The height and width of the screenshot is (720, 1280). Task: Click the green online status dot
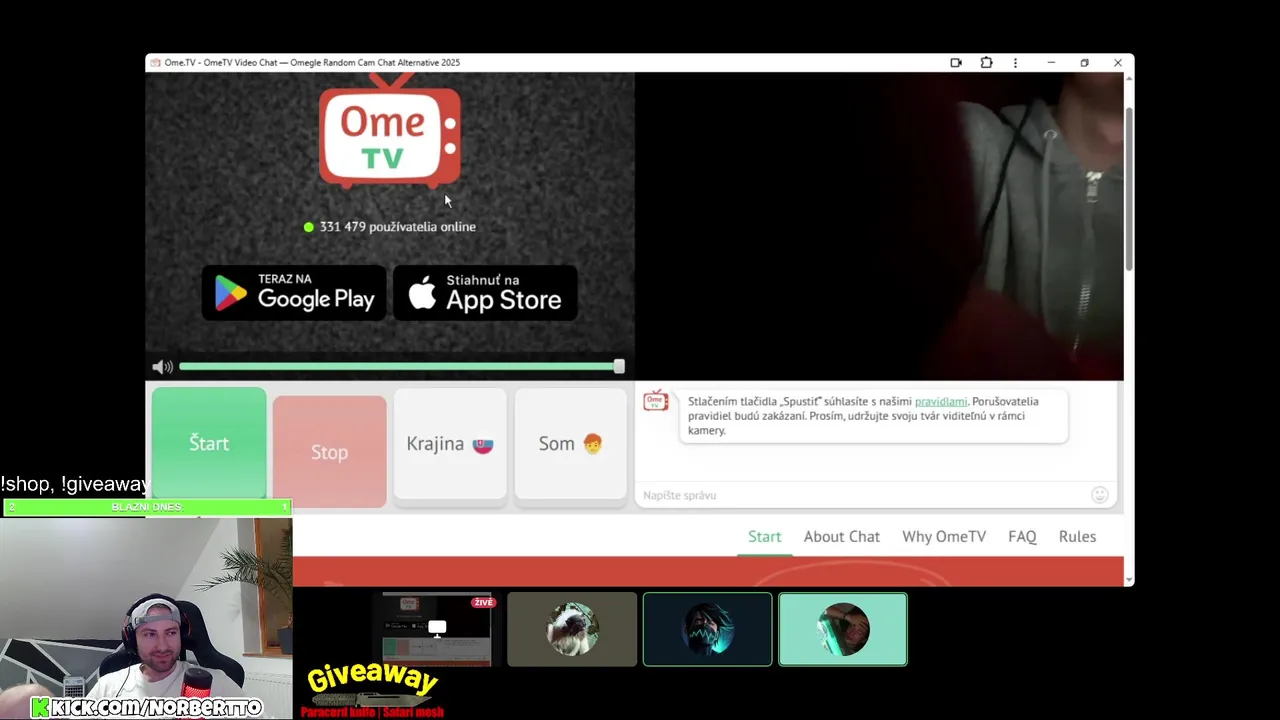(309, 227)
